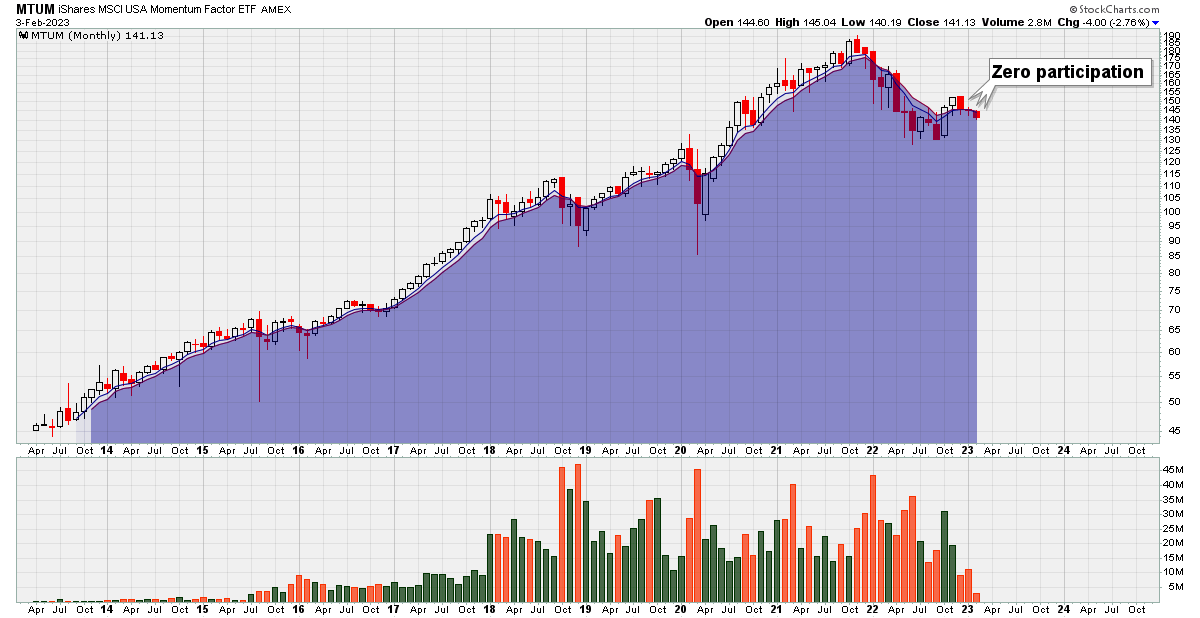1200x618 pixels.
Task: Click year label 21 under the volume panel
Action: [776, 609]
